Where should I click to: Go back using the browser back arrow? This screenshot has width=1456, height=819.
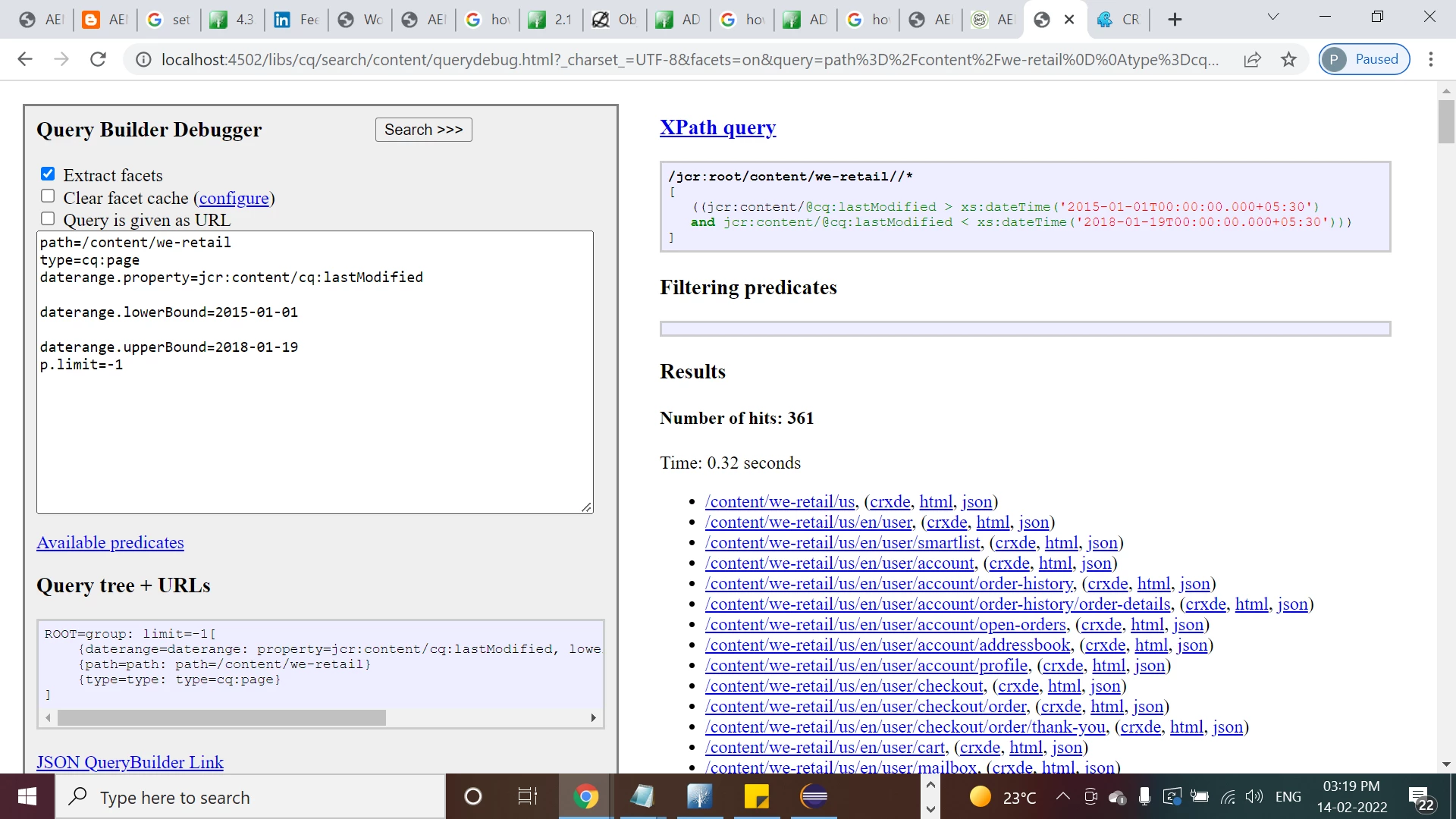(x=25, y=59)
